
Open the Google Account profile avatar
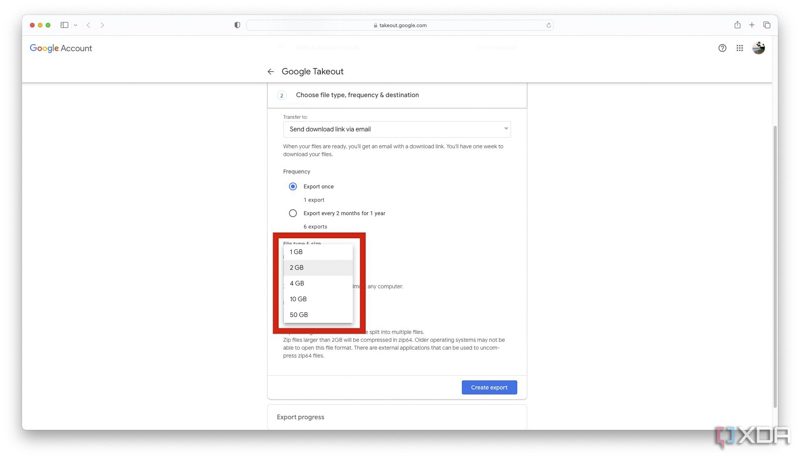[x=759, y=48]
